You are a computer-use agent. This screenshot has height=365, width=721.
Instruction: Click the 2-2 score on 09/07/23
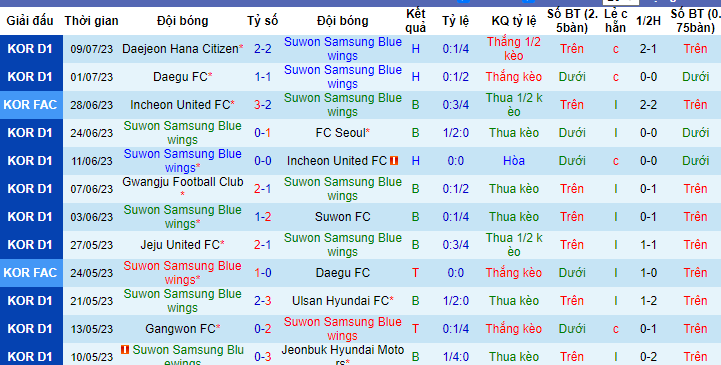(x=263, y=49)
